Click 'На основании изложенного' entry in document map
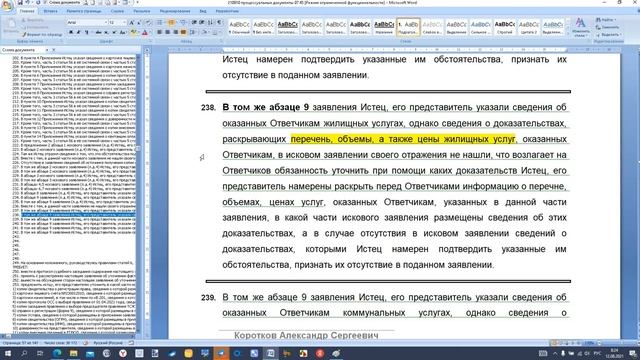Viewport: 640px width, 360px height. coord(73,263)
